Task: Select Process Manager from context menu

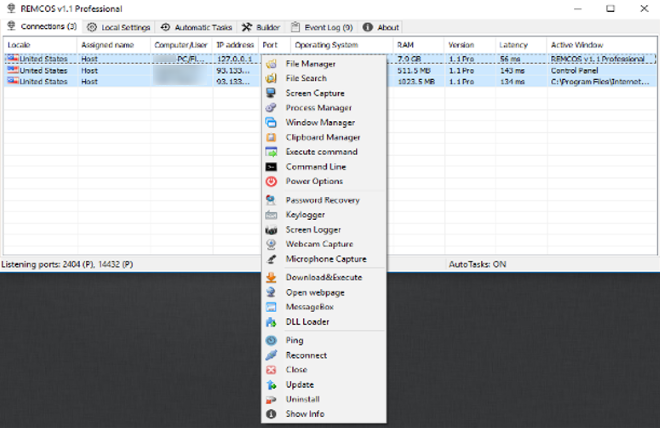Action: point(318,108)
